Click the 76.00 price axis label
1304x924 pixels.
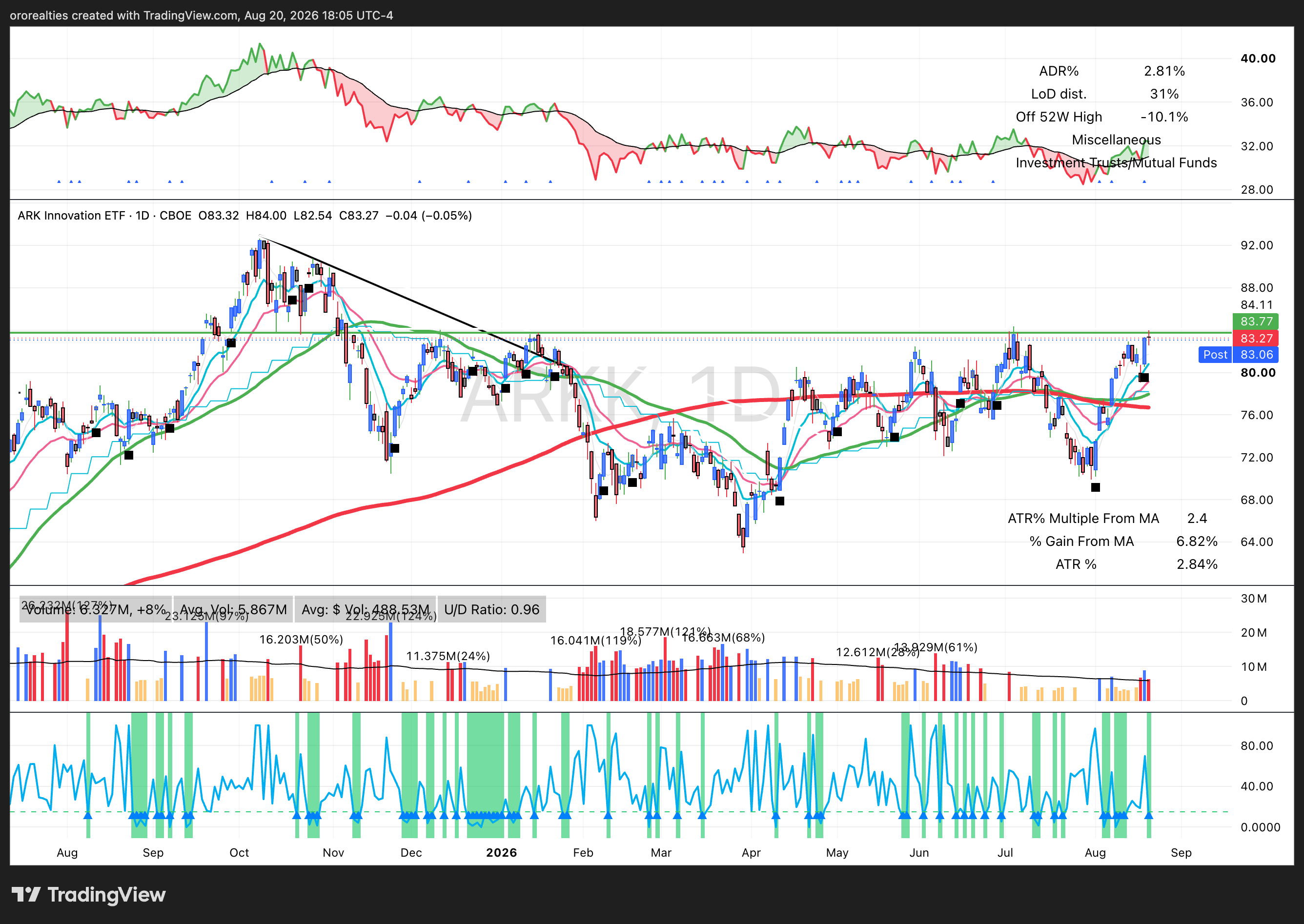1257,415
